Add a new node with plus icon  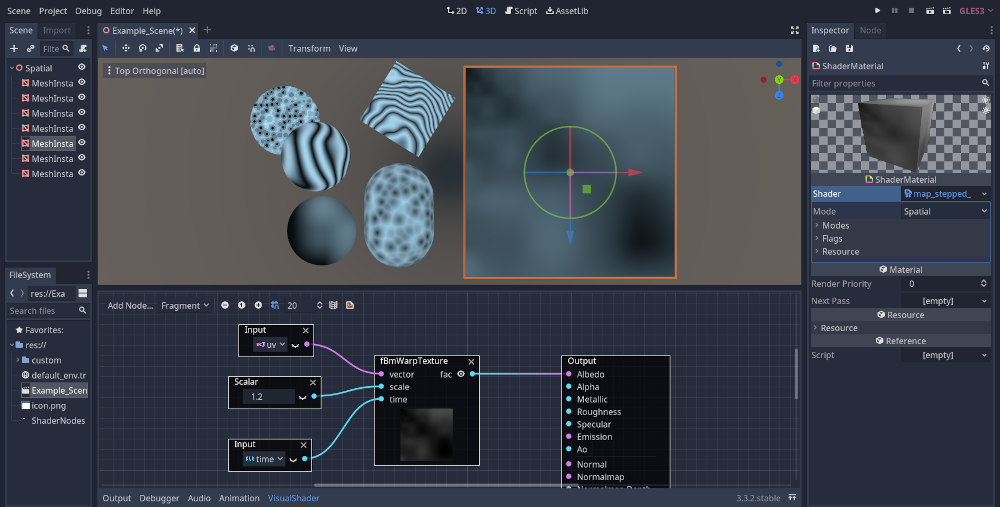[14, 48]
